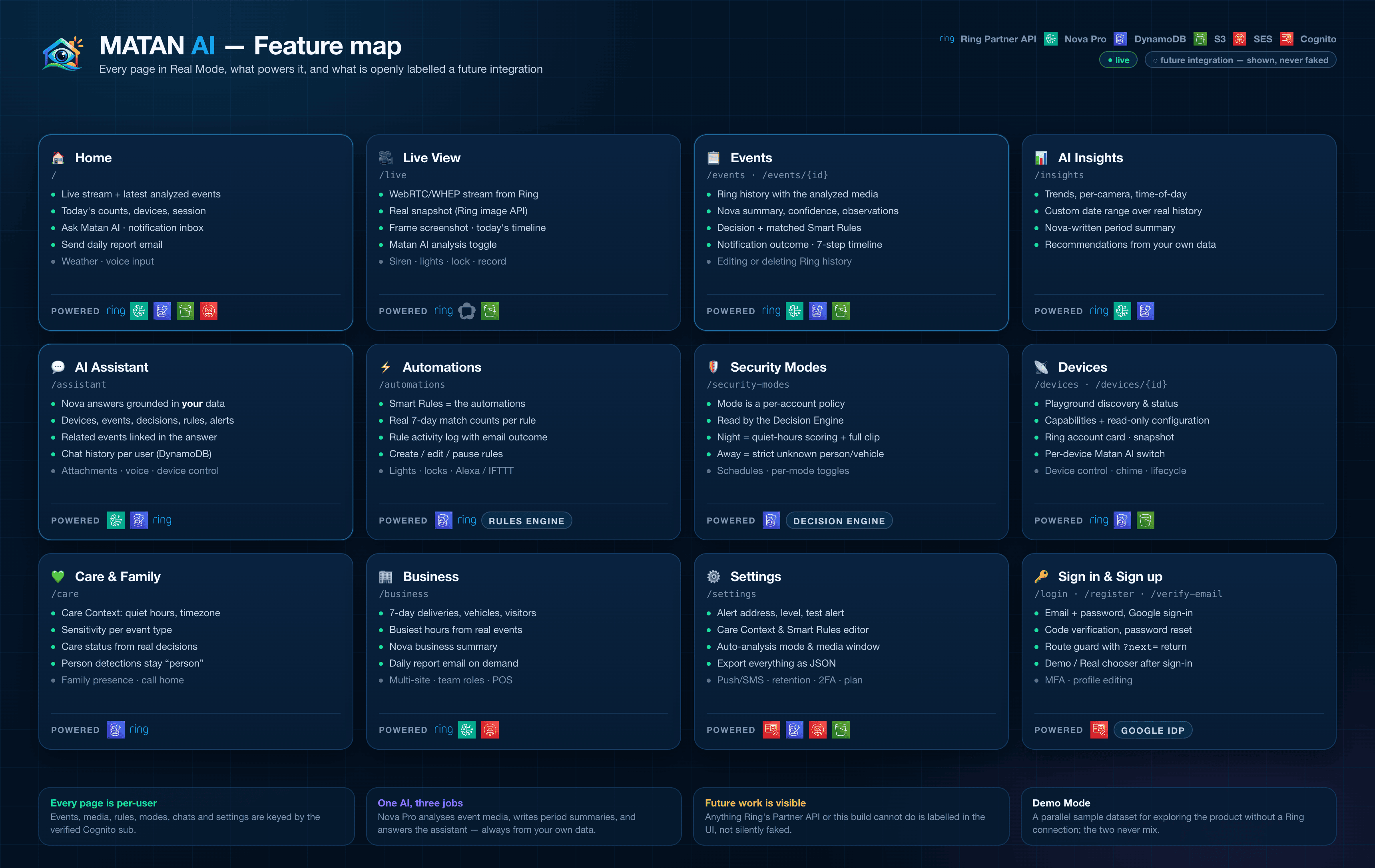Click the 'One AI, three jobs' footer heading
This screenshot has height=868, width=1375.
(x=420, y=803)
